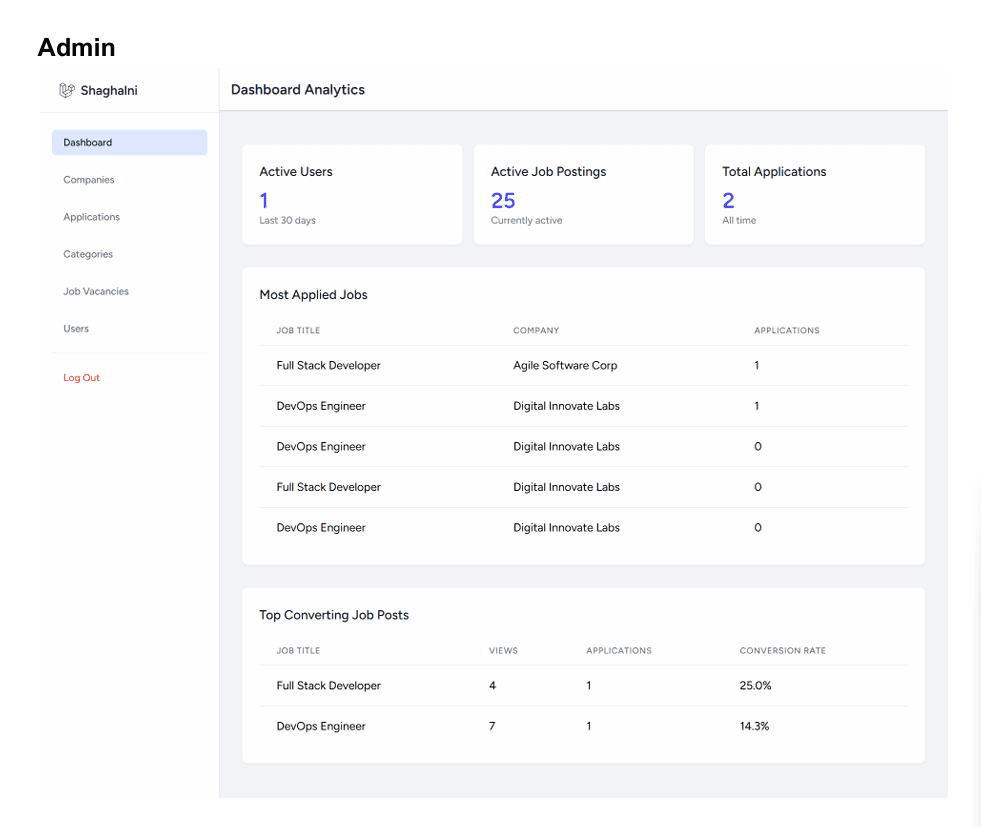Click the red Log Out link

[81, 378]
